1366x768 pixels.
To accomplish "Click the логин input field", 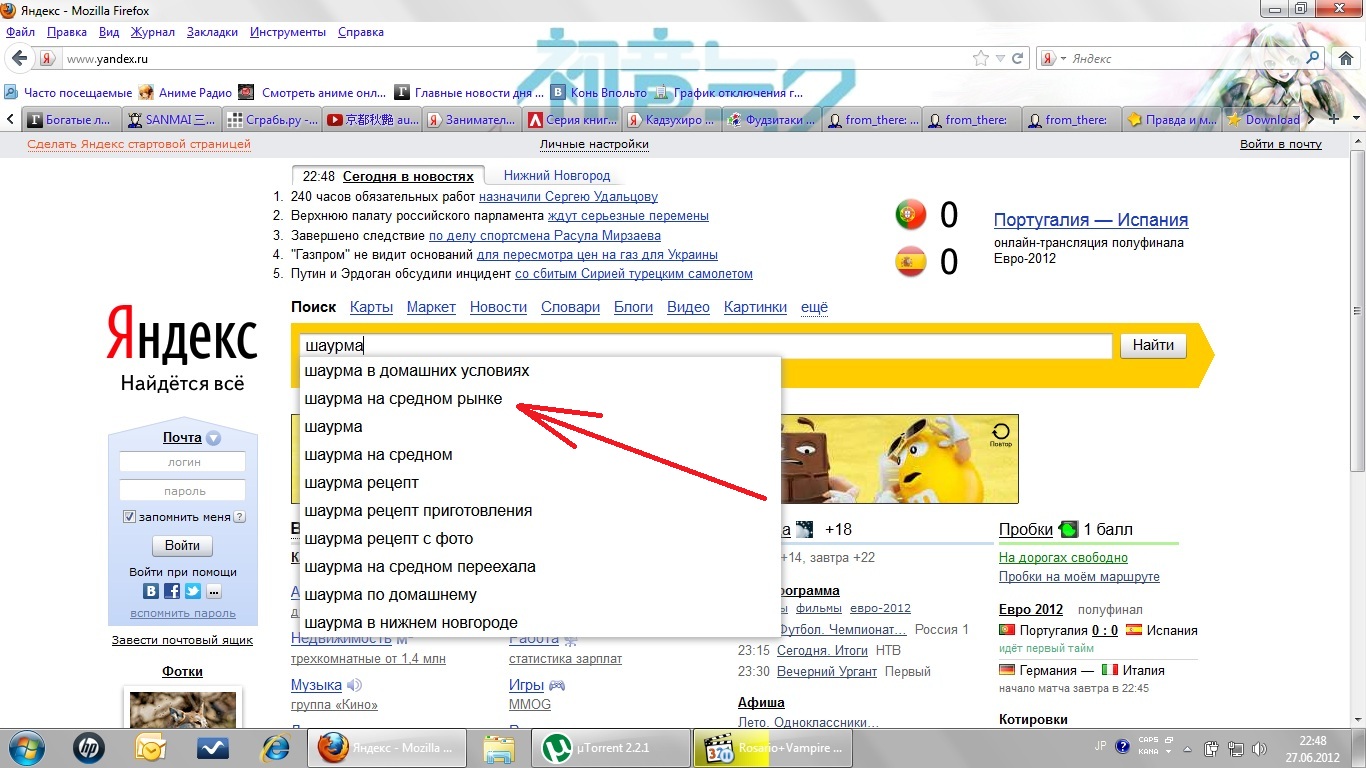I will tap(183, 462).
